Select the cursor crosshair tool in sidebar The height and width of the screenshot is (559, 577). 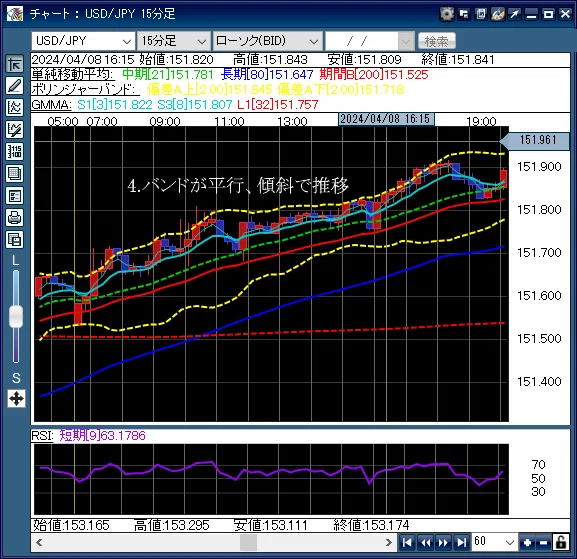click(x=15, y=64)
